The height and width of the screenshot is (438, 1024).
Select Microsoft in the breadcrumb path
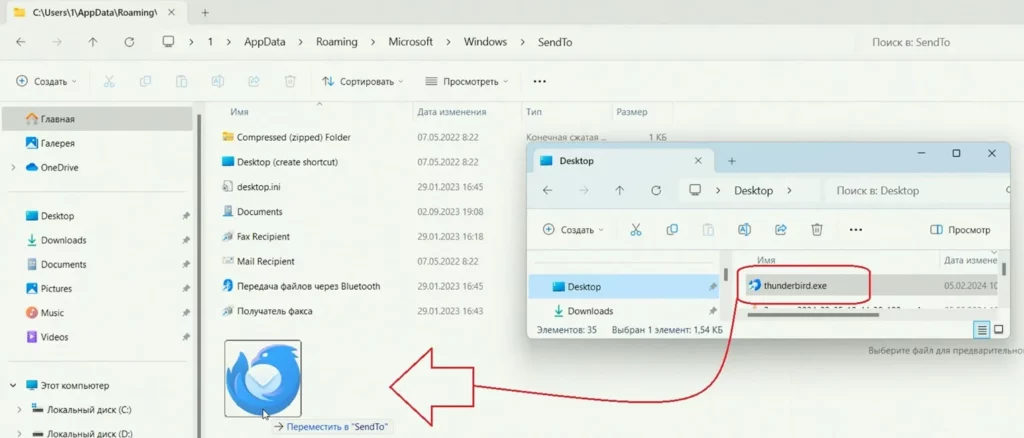[x=411, y=42]
